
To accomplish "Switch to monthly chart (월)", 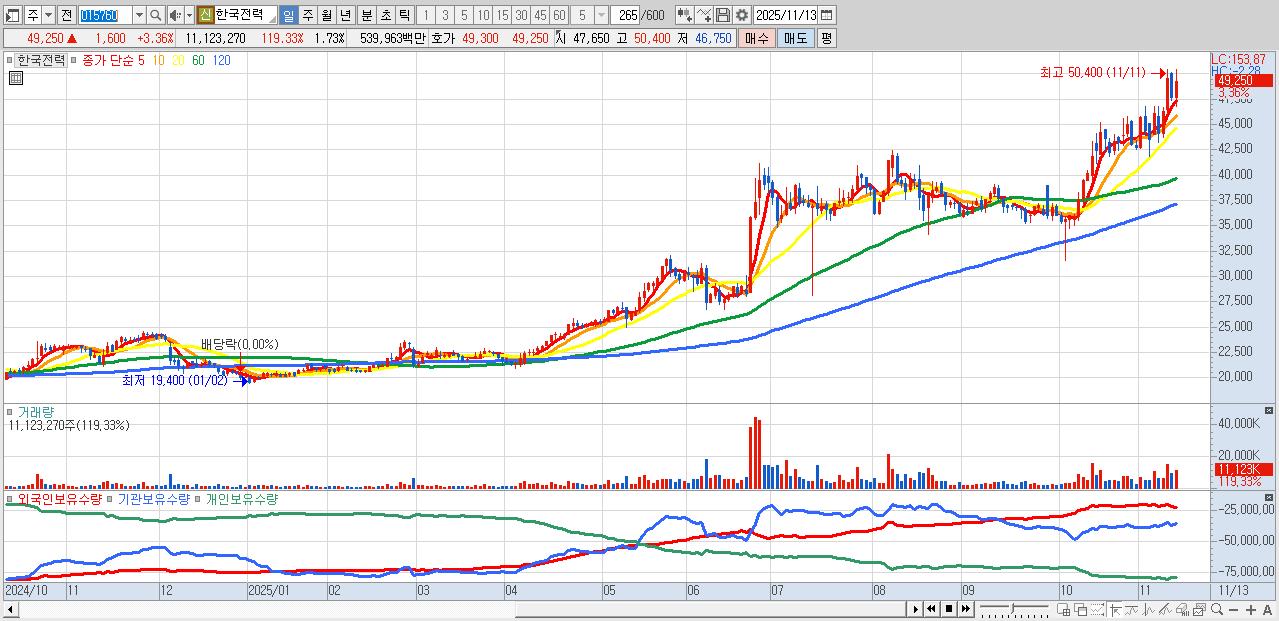I will [x=326, y=15].
